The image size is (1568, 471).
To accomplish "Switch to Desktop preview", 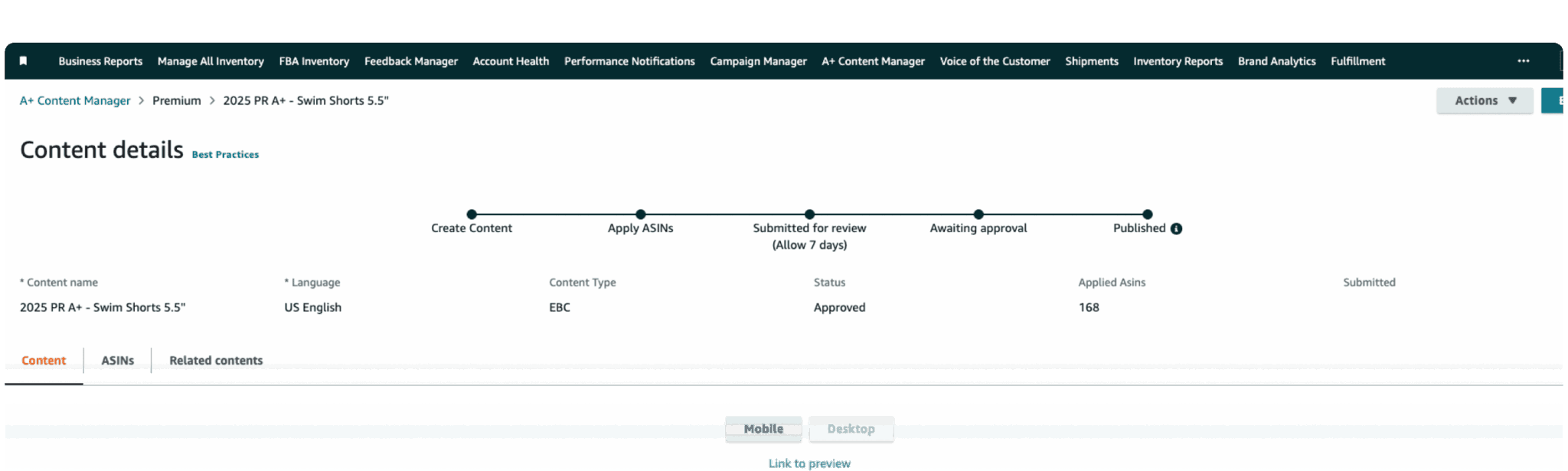I will point(851,429).
